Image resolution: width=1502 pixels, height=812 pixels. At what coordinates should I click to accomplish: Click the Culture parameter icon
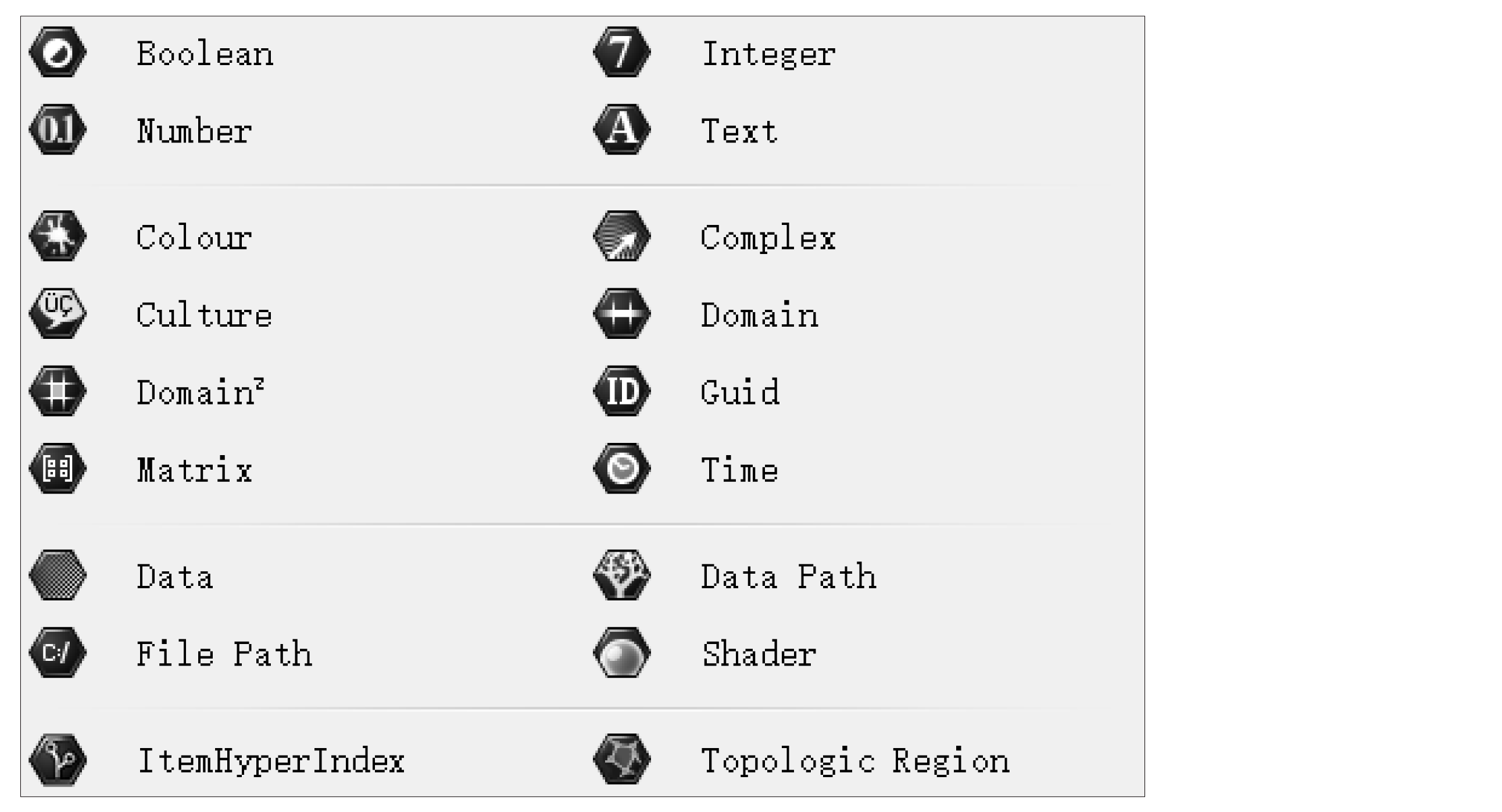tap(58, 314)
